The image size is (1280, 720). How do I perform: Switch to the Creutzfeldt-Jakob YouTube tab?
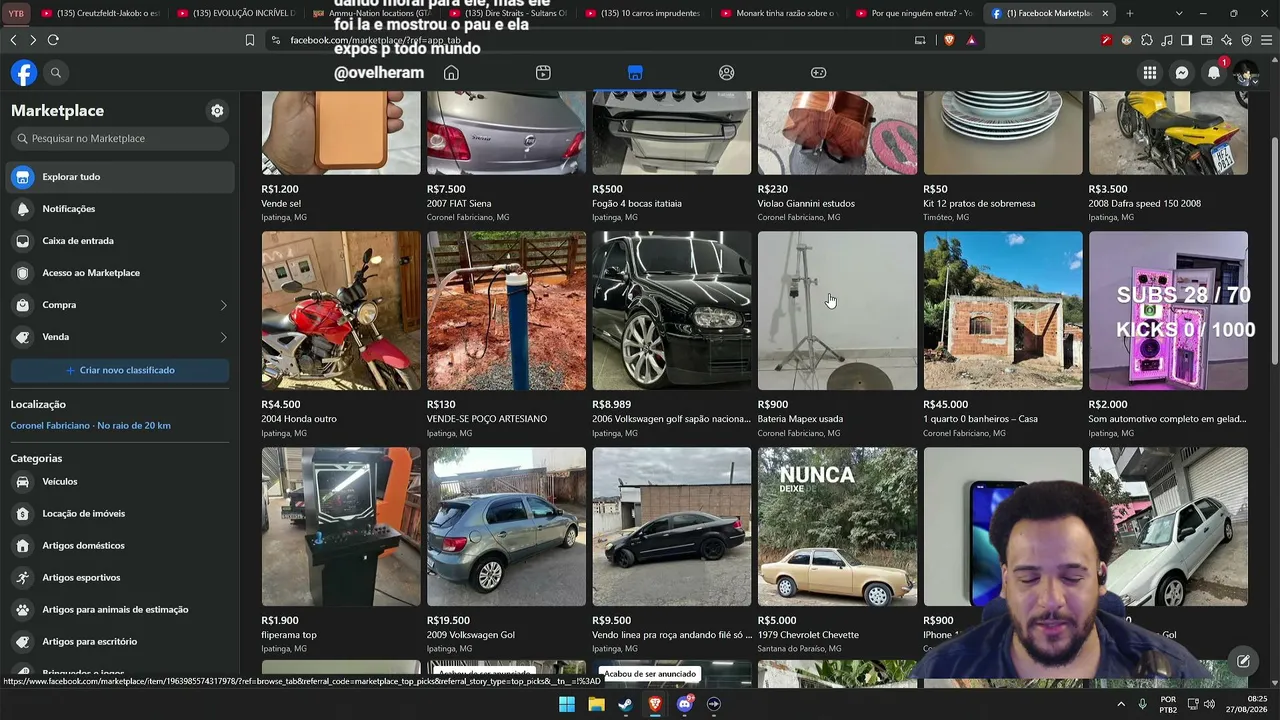click(100, 13)
